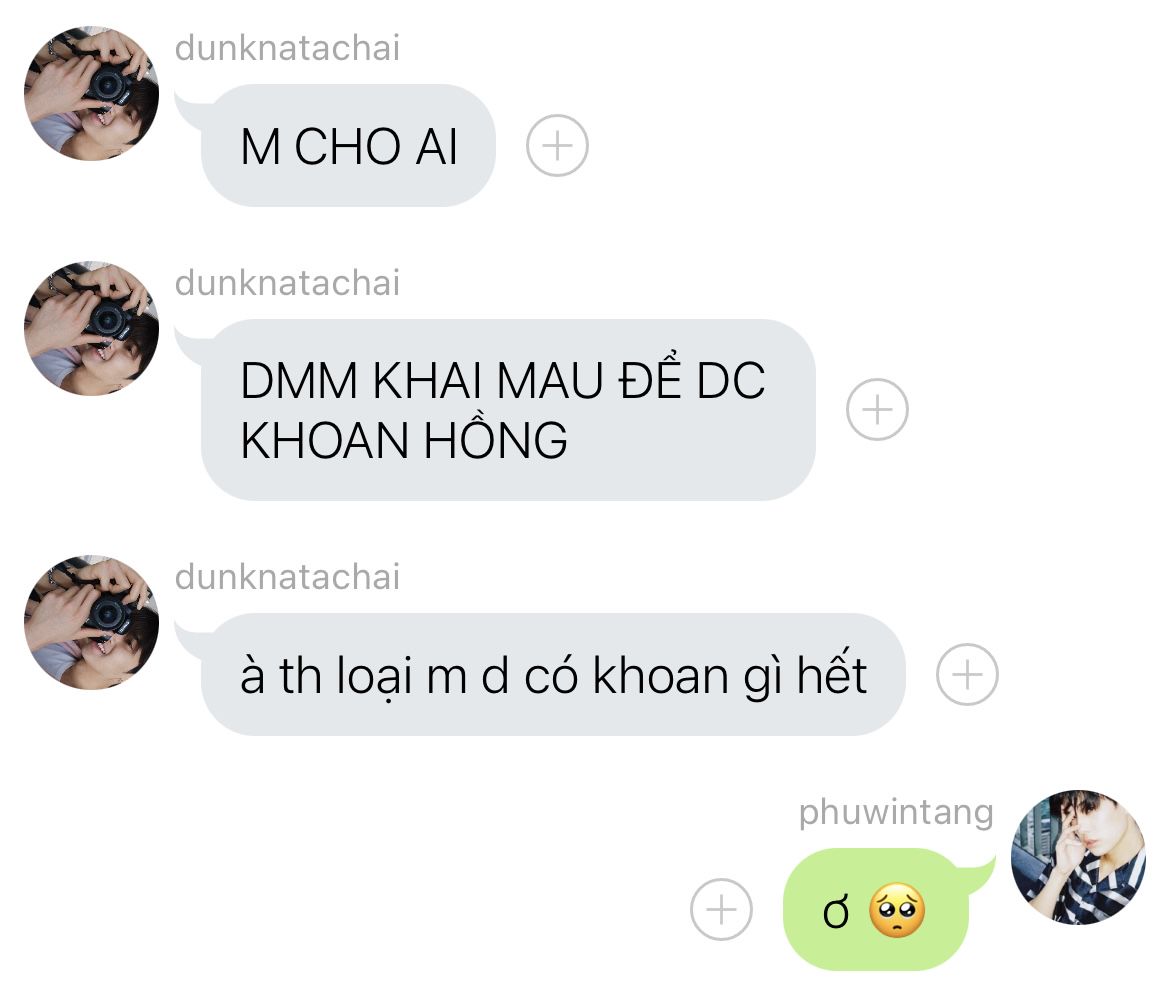Tap the plus icon beside 'DMM KHAI MAU' message

point(878,410)
